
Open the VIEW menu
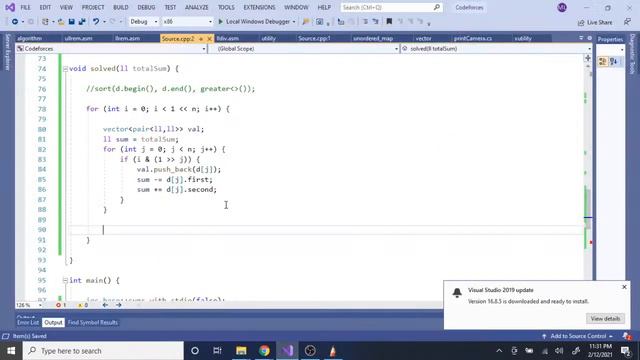(66, 7)
